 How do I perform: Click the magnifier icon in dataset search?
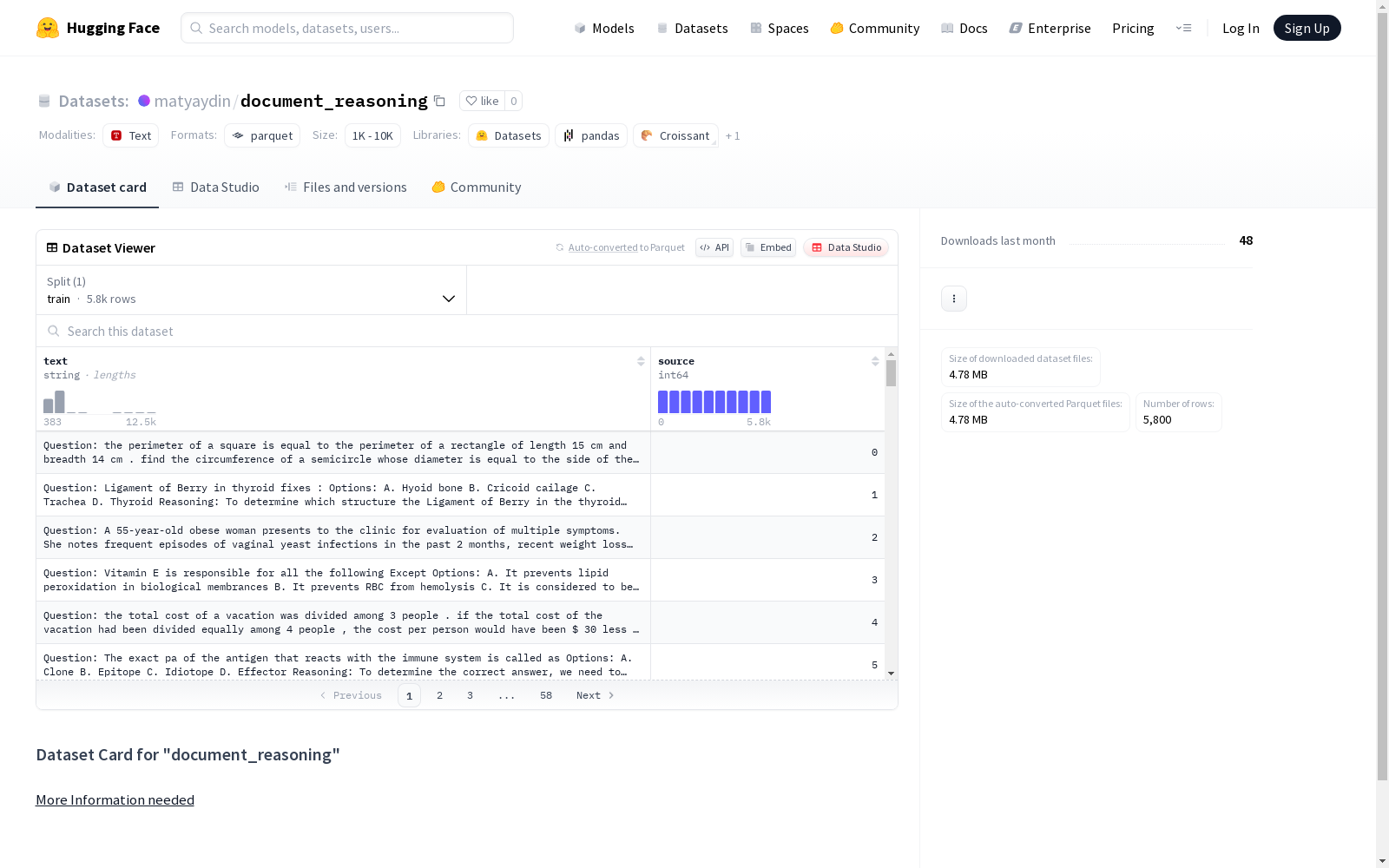[x=54, y=331]
